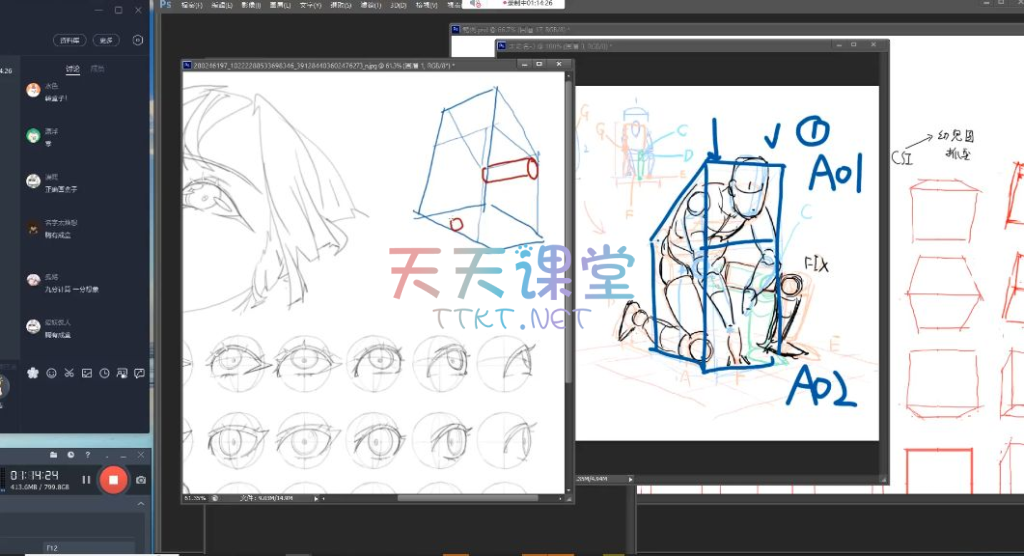The height and width of the screenshot is (556, 1024).
Task: Click the 更多 button in the chat header
Action: tap(105, 41)
